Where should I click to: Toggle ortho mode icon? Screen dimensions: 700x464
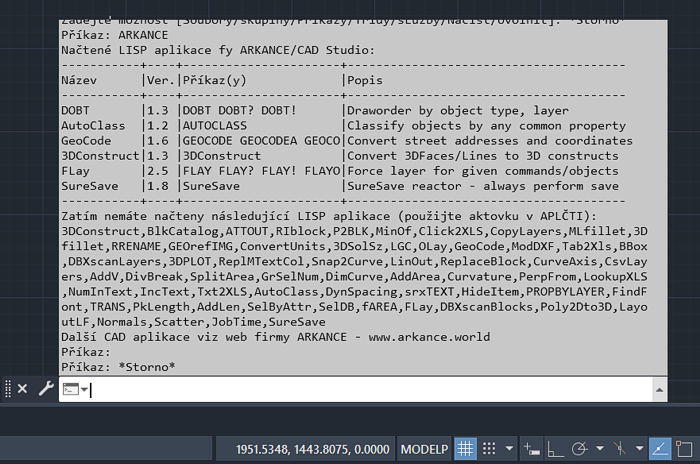[x=555, y=449]
